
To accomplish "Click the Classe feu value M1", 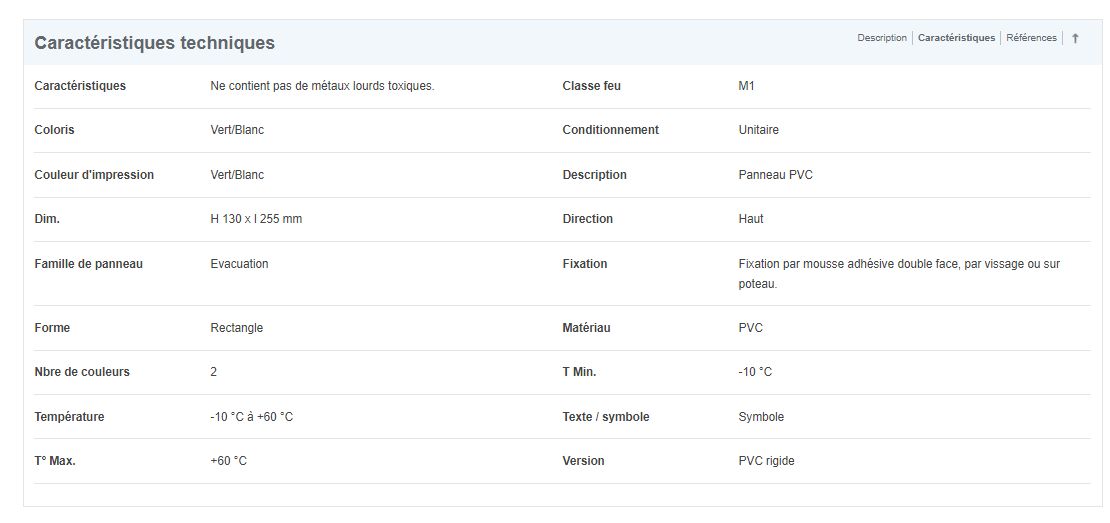I will (746, 86).
